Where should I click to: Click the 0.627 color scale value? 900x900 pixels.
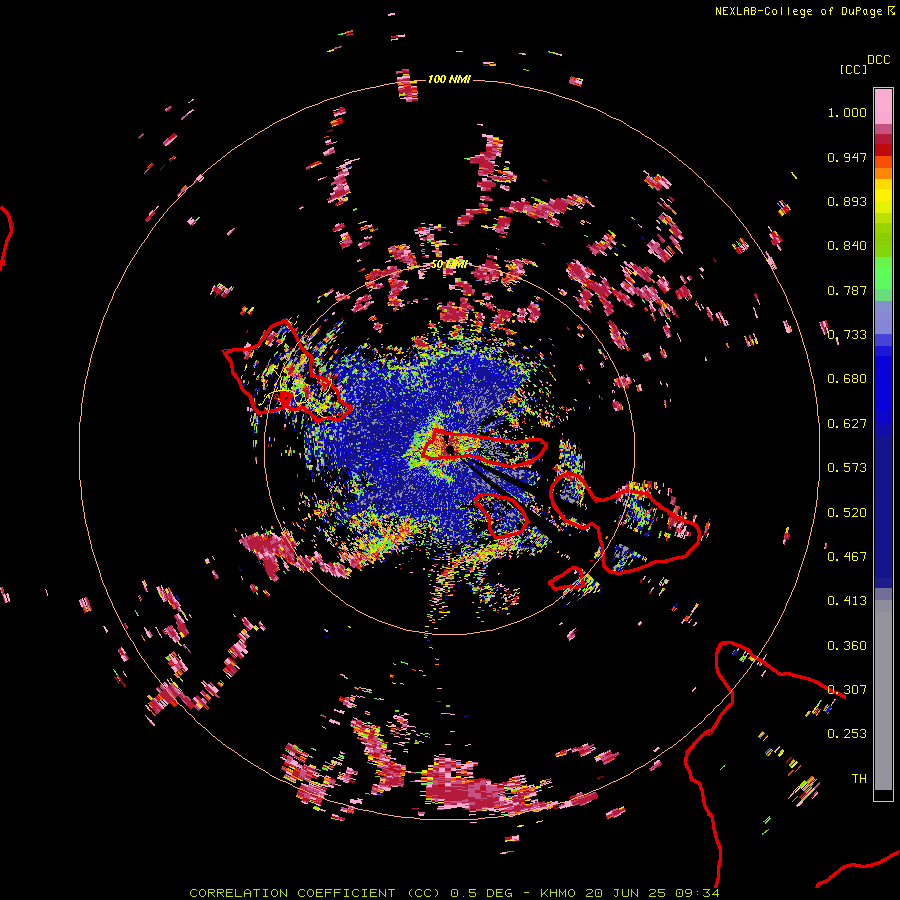(x=847, y=424)
